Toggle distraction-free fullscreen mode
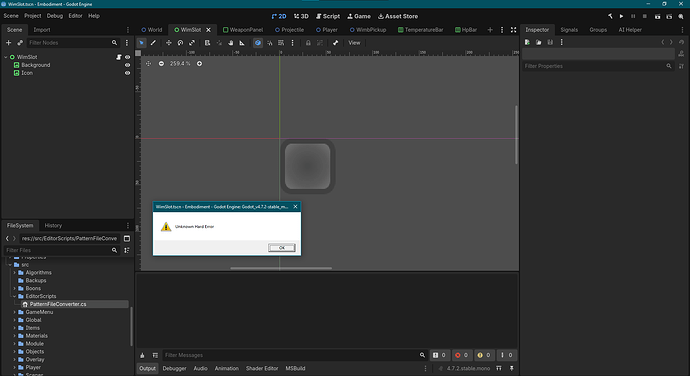The image size is (690, 376). [x=514, y=29]
